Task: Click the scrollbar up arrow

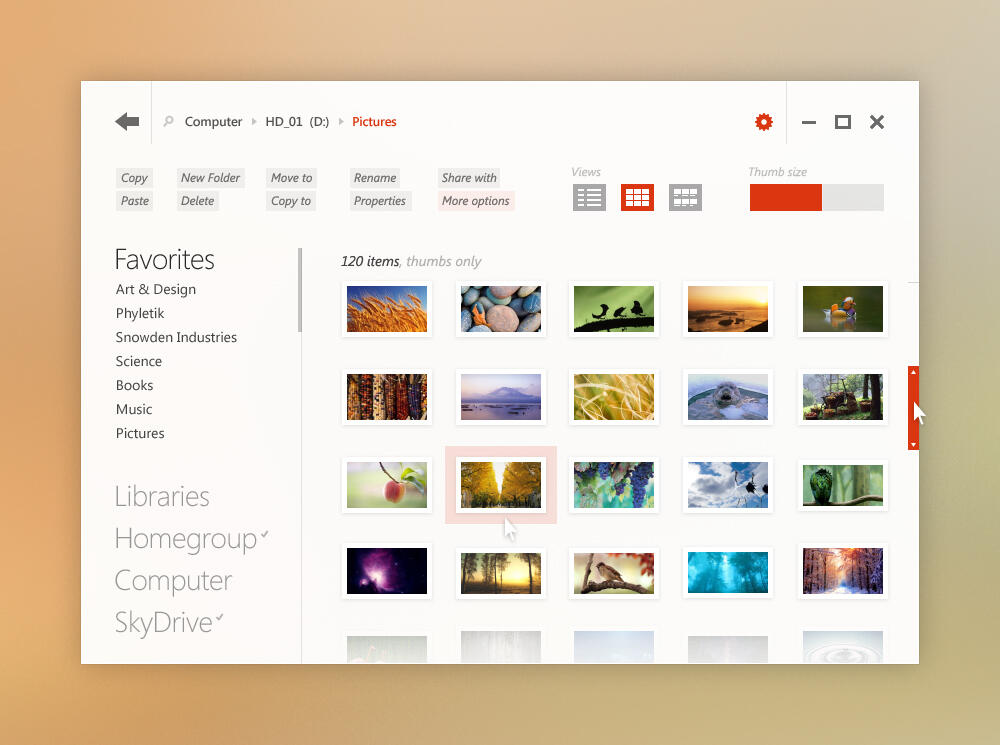Action: click(913, 373)
